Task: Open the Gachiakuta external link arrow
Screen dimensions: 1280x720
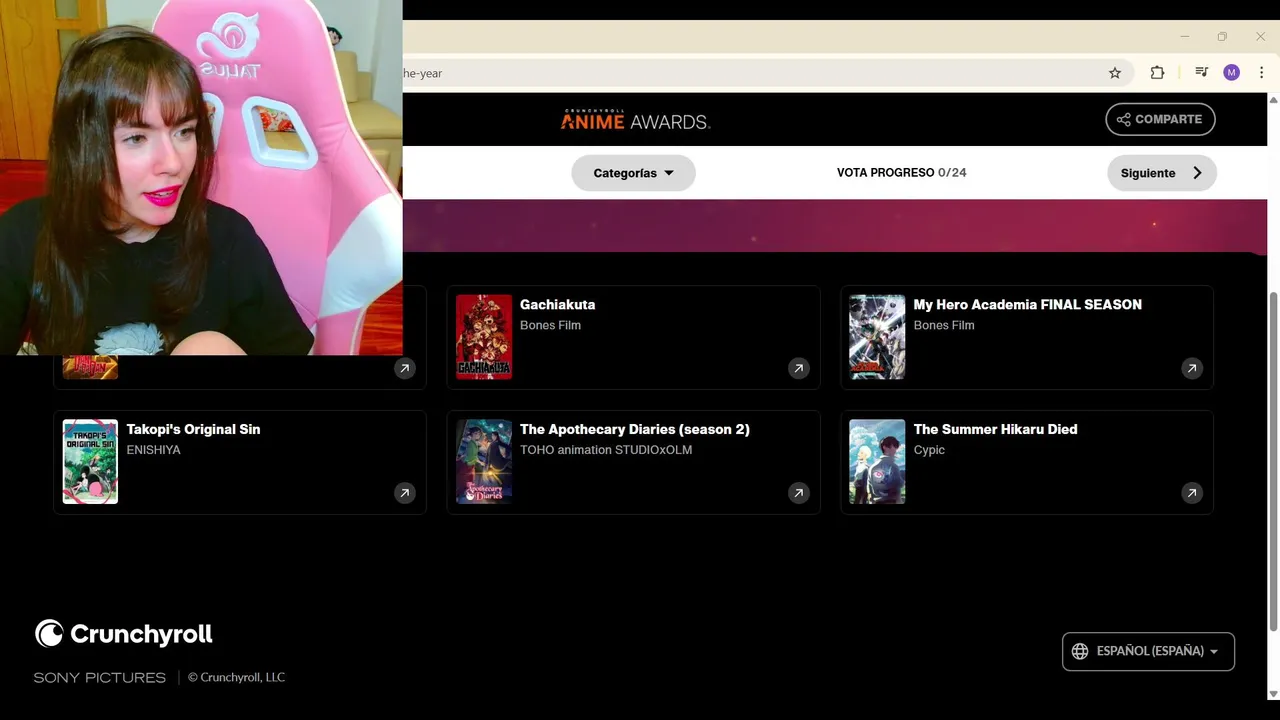Action: 798,369
